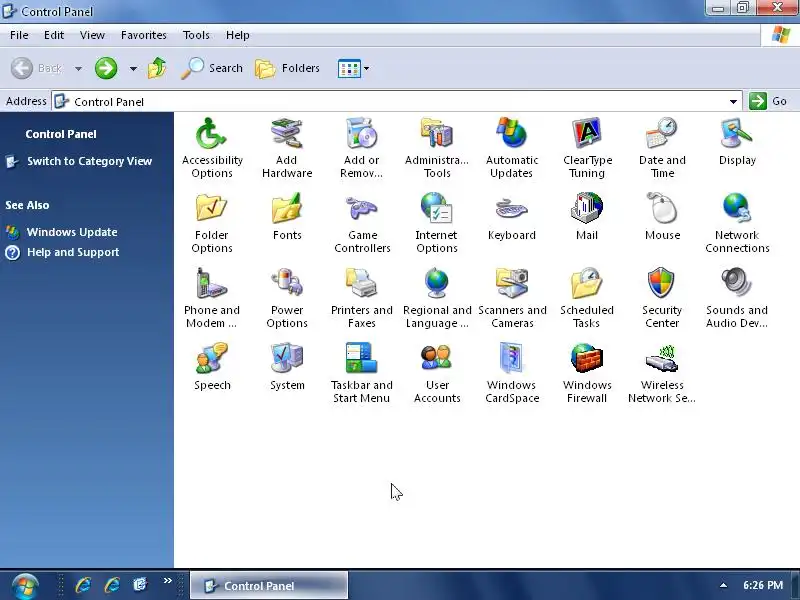Open Sounds and Audio Devices icon

(737, 283)
